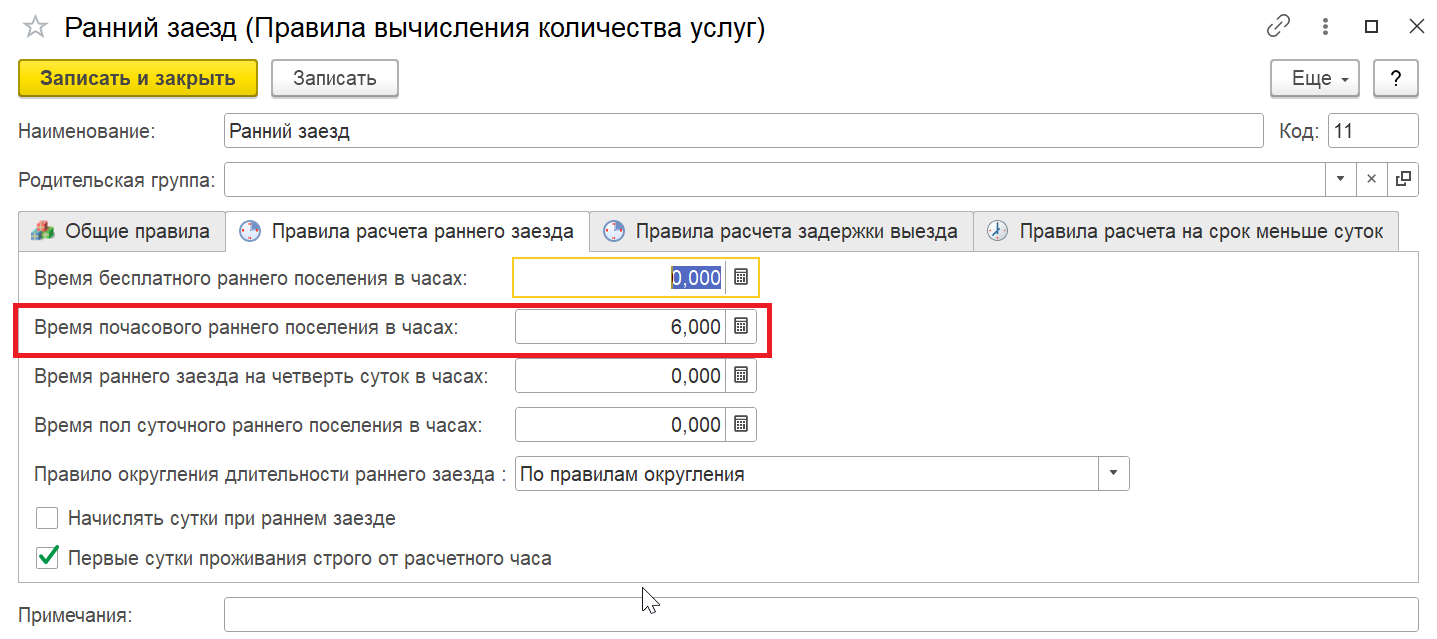Expand the Родительская группа dropdown list

coord(1341,179)
